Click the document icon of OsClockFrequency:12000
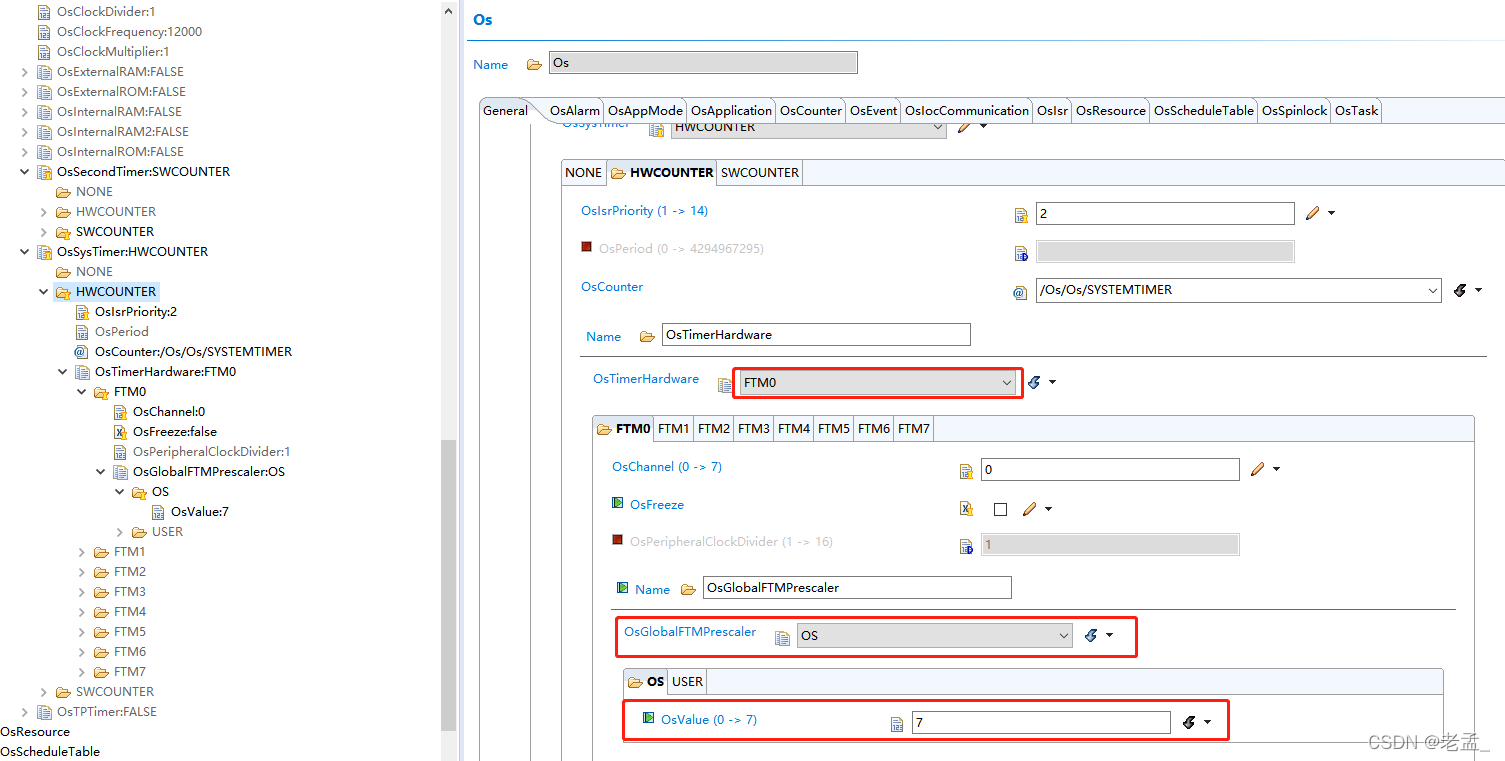Image resolution: width=1505 pixels, height=761 pixels. (44, 32)
